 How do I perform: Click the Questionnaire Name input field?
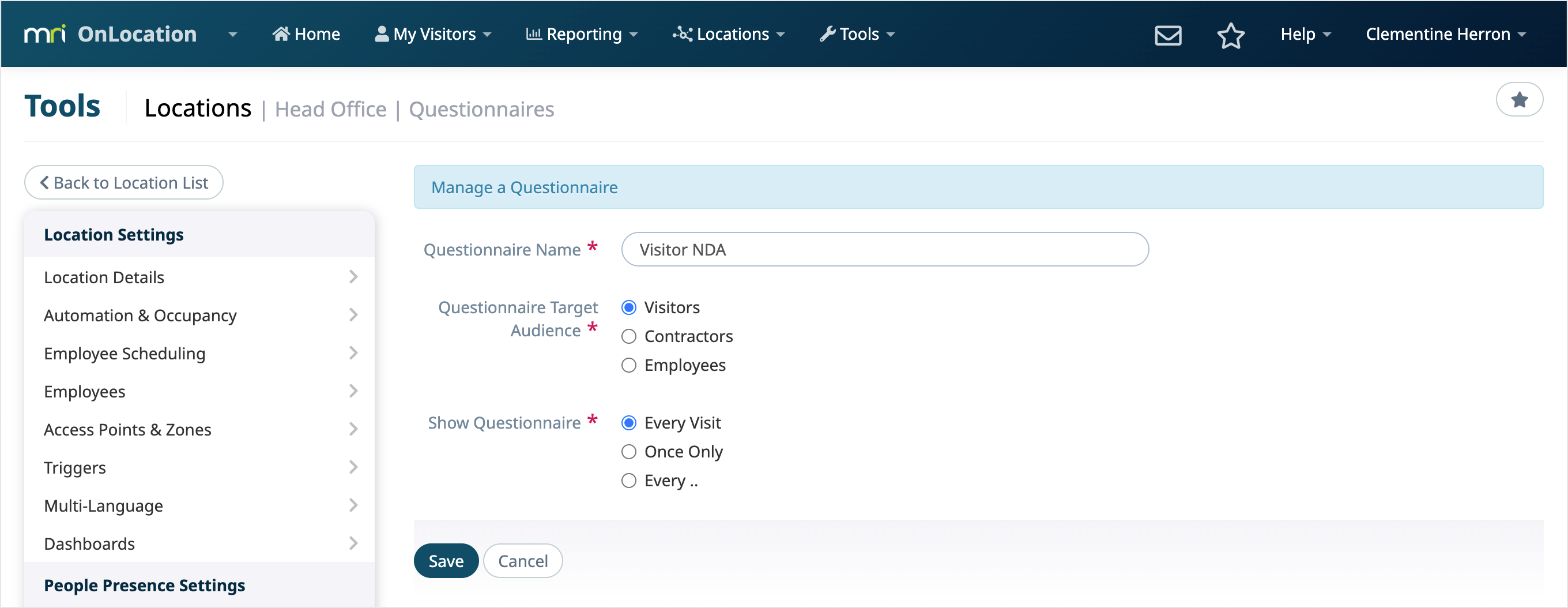(x=884, y=249)
